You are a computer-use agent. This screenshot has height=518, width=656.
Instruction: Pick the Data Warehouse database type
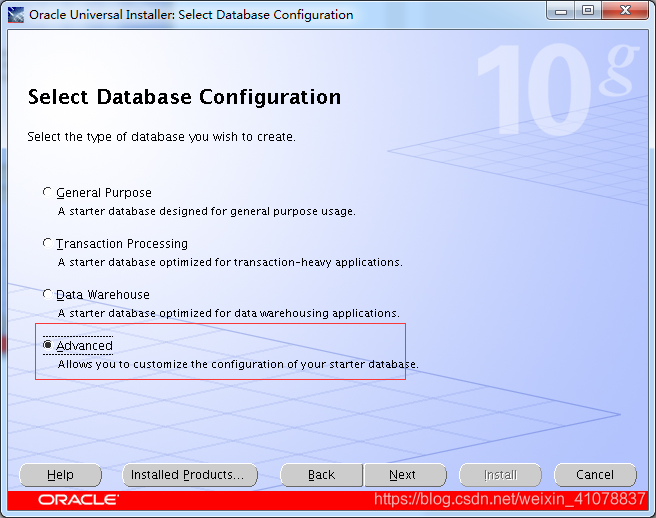pos(48,294)
